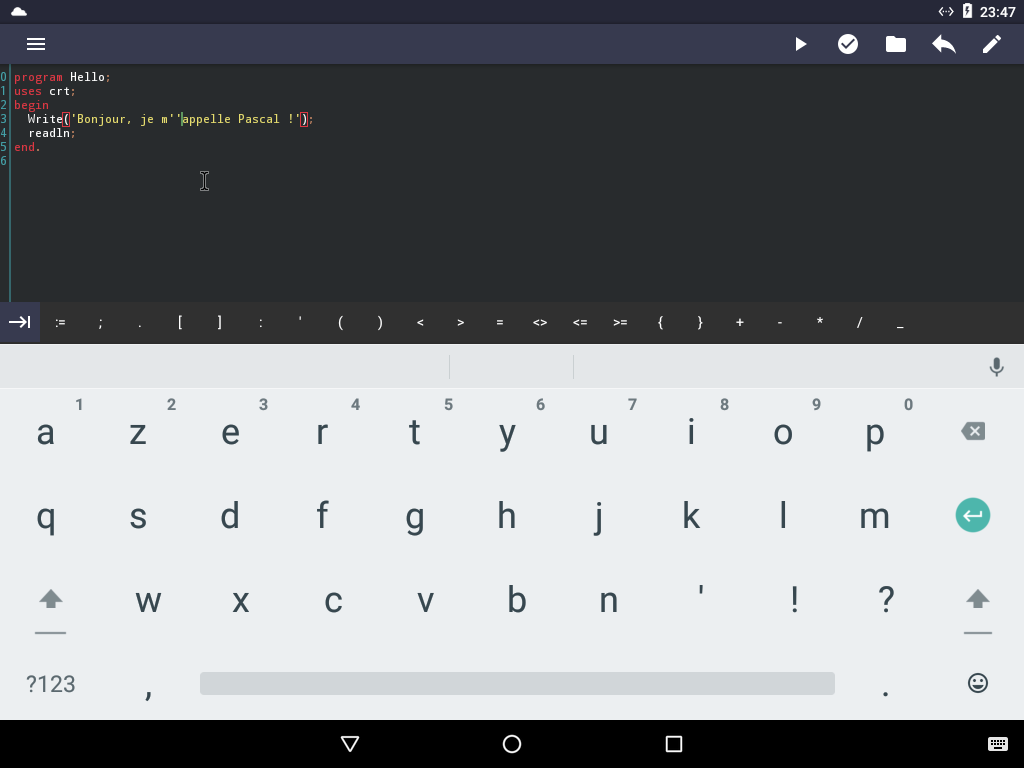Tap the Android home button
The width and height of the screenshot is (1024, 768).
512,744
